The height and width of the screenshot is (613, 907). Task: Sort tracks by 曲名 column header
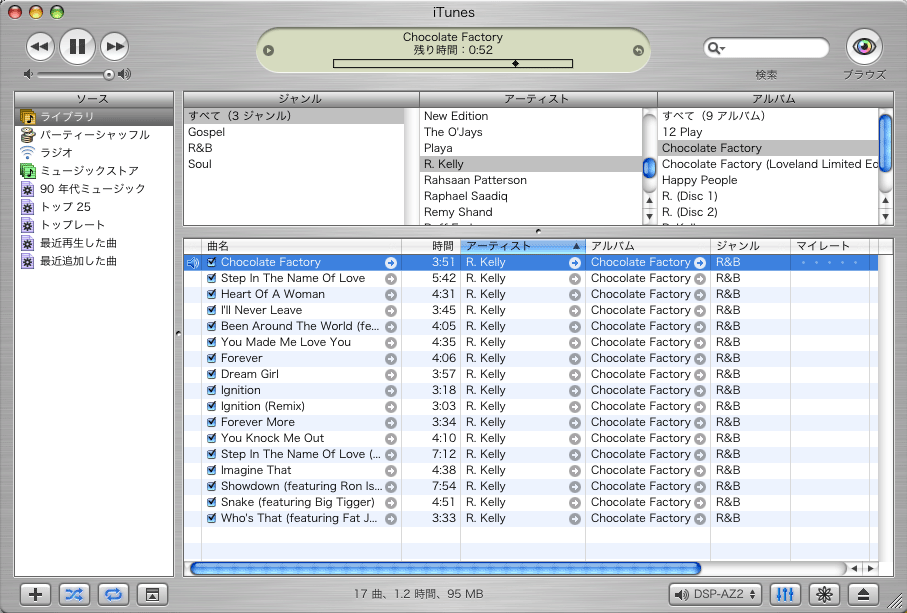tap(301, 246)
